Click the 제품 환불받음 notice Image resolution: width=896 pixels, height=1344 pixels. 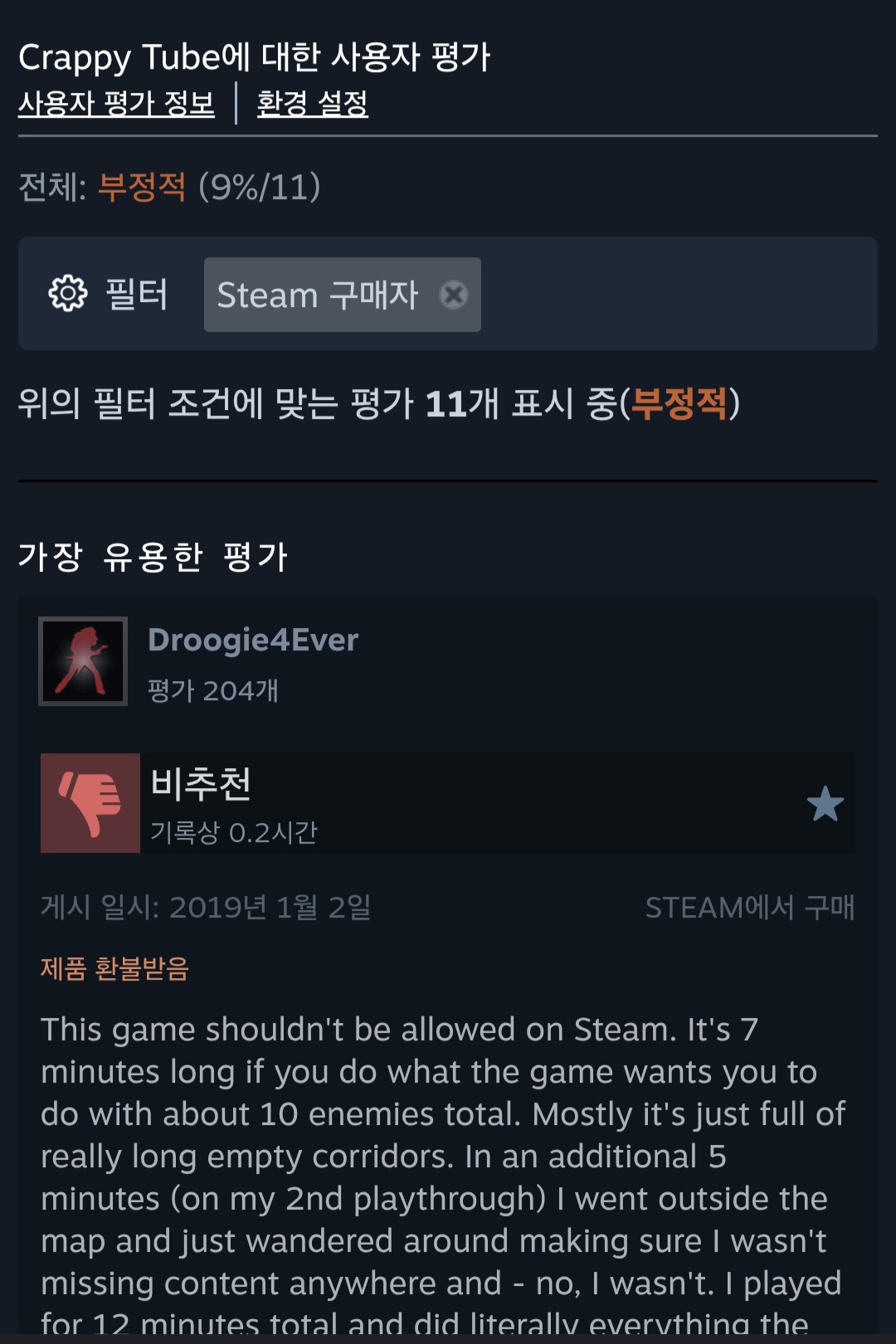pos(115,968)
